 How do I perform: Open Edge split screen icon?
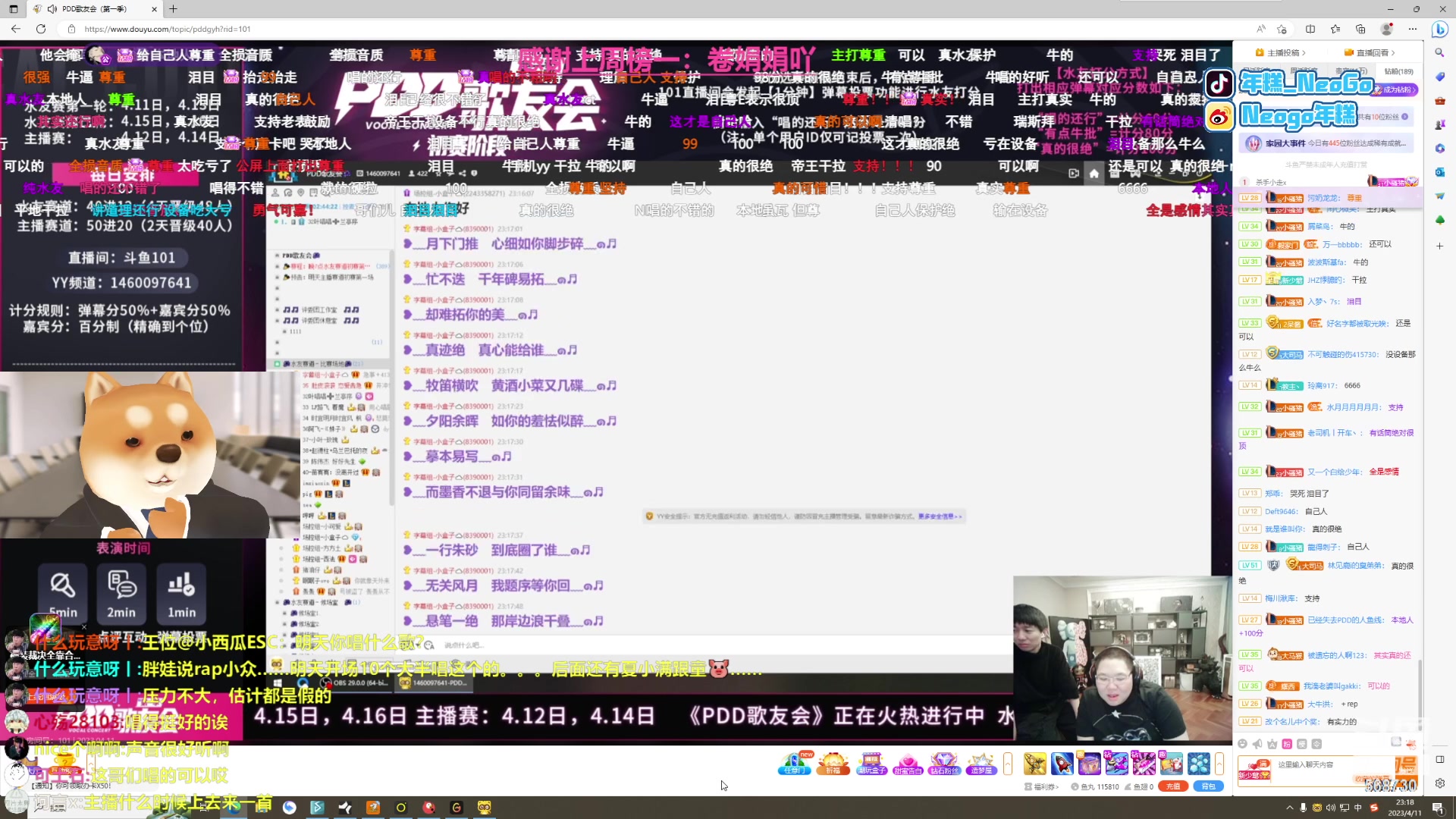(1310, 29)
